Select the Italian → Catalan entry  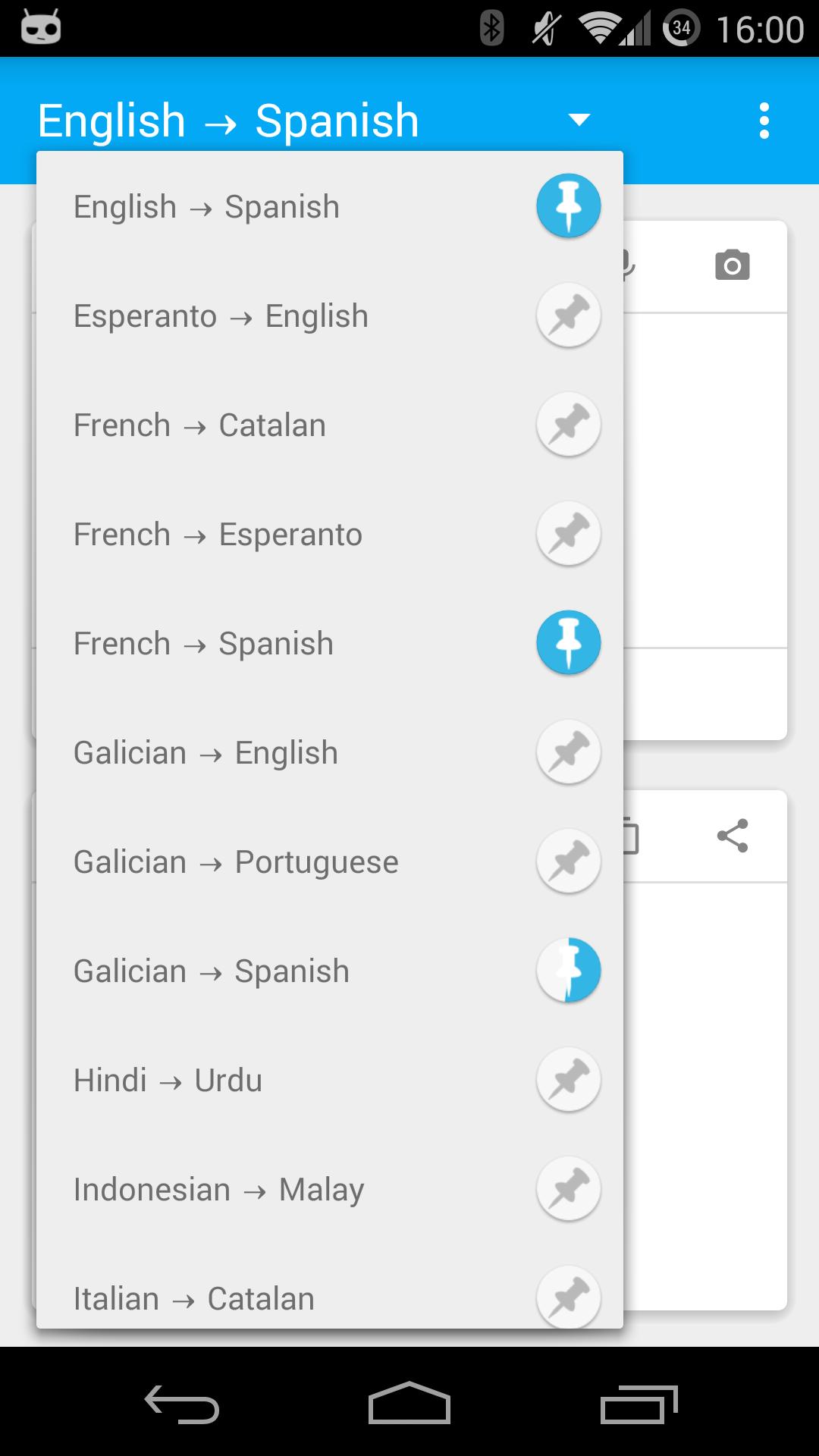193,1298
